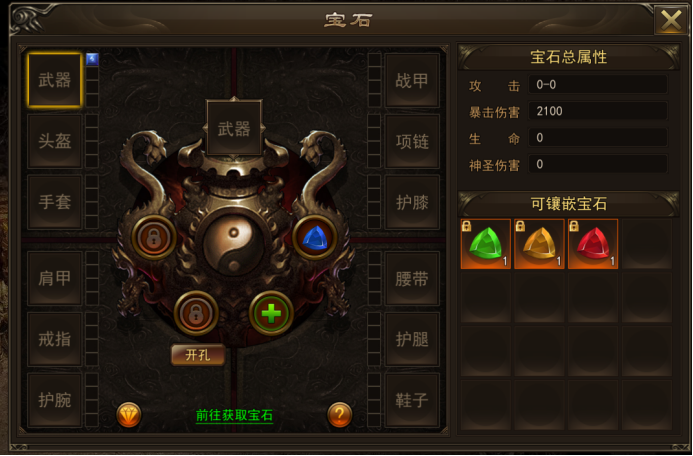Select the red gem in inventory
Image resolution: width=693 pixels, height=456 pixels.
tap(593, 243)
